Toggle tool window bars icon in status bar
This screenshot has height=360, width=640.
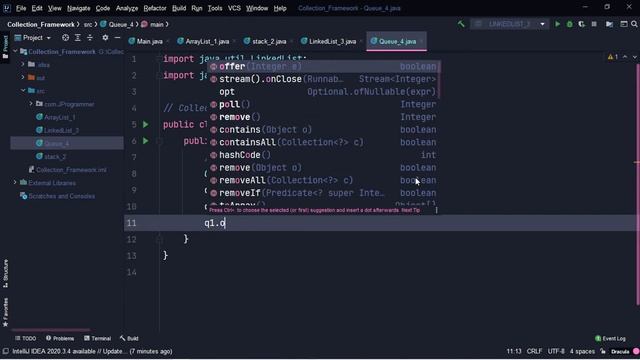click(x=5, y=351)
